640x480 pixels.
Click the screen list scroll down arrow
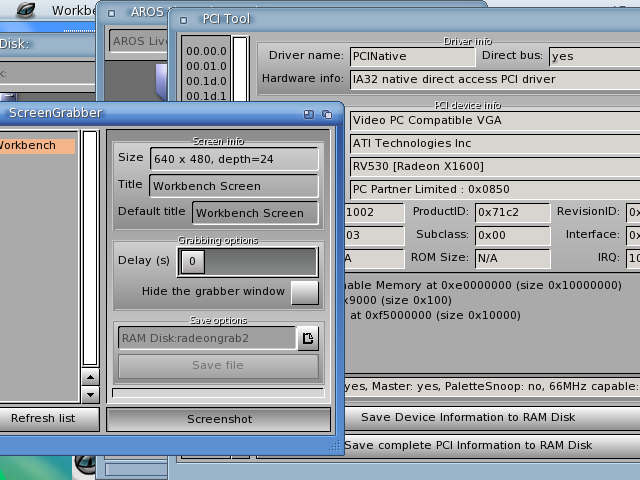click(90, 395)
